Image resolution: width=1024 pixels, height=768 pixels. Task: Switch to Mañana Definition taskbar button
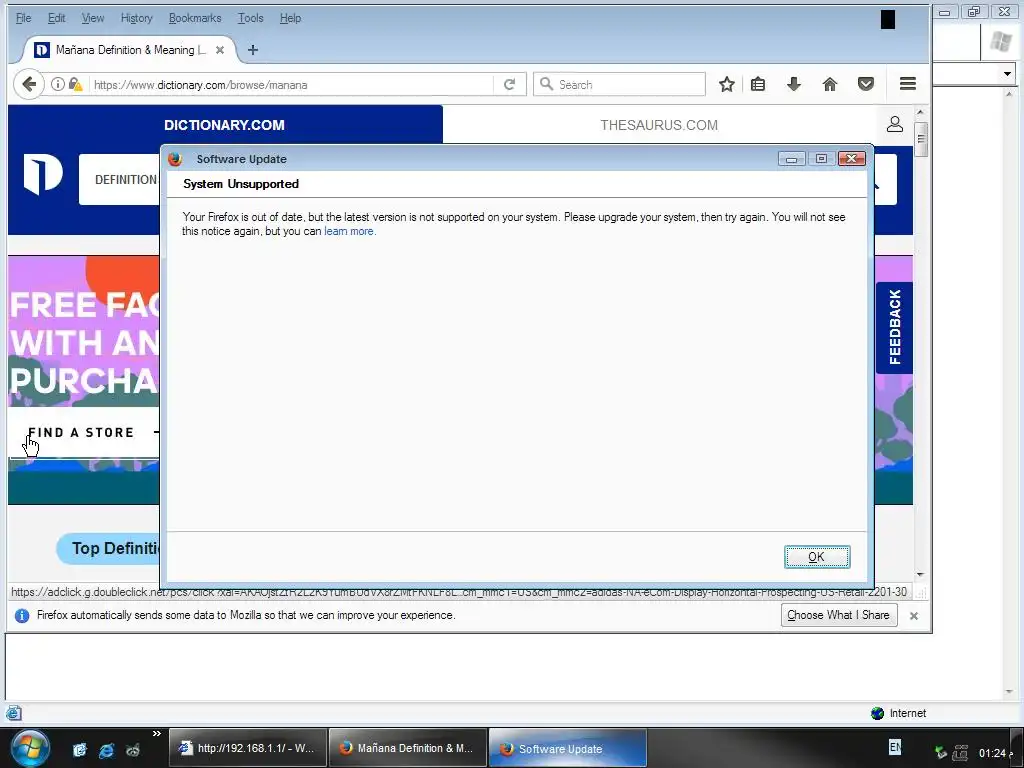pos(408,748)
